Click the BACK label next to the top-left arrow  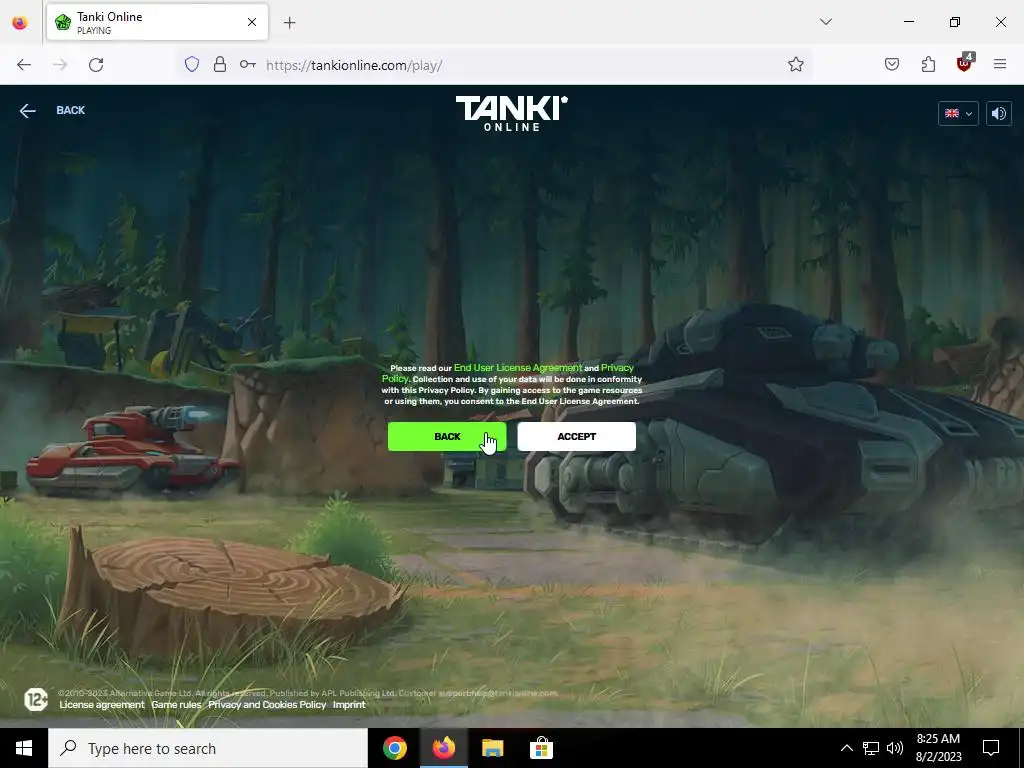coord(71,110)
